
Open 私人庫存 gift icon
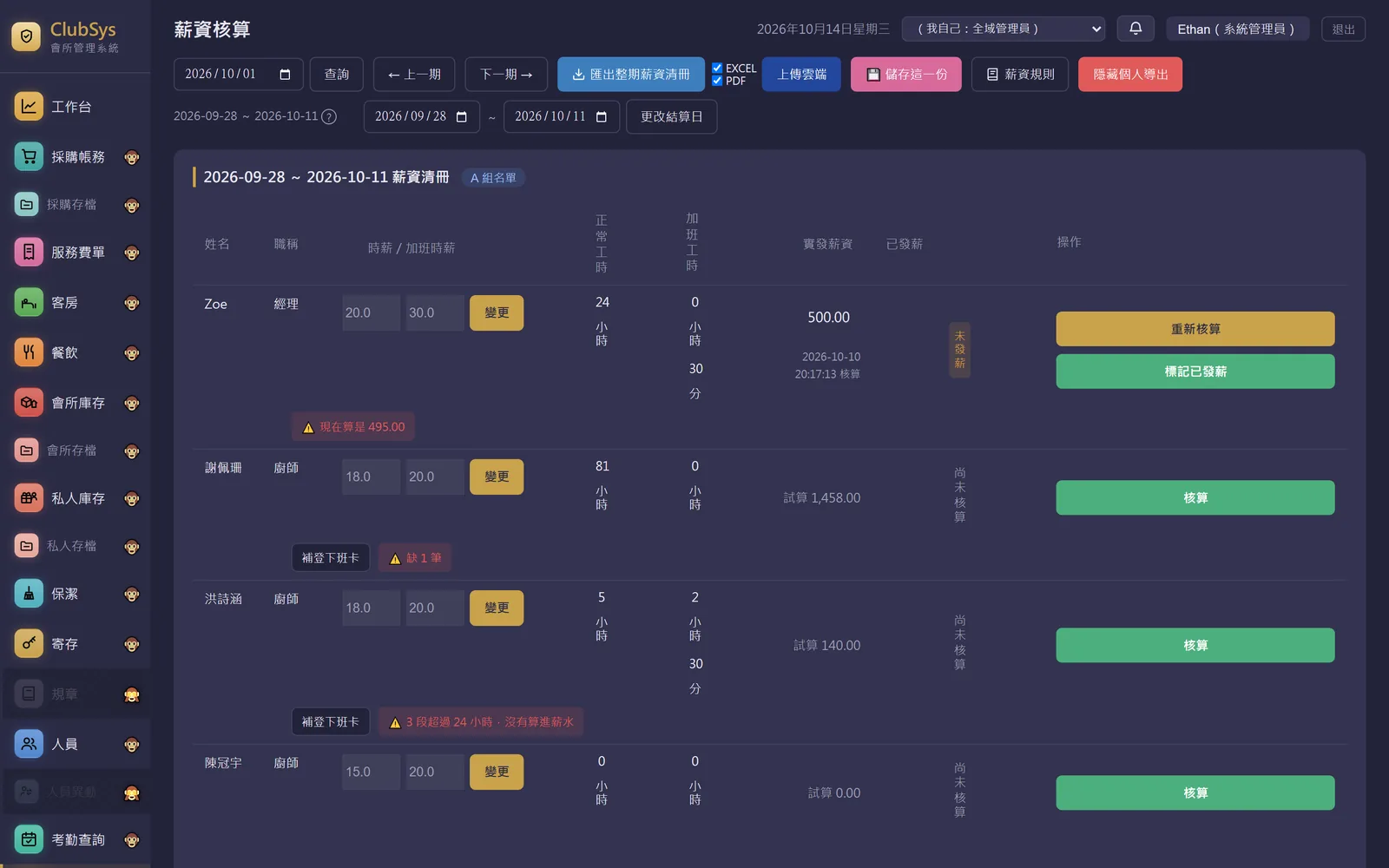29,498
